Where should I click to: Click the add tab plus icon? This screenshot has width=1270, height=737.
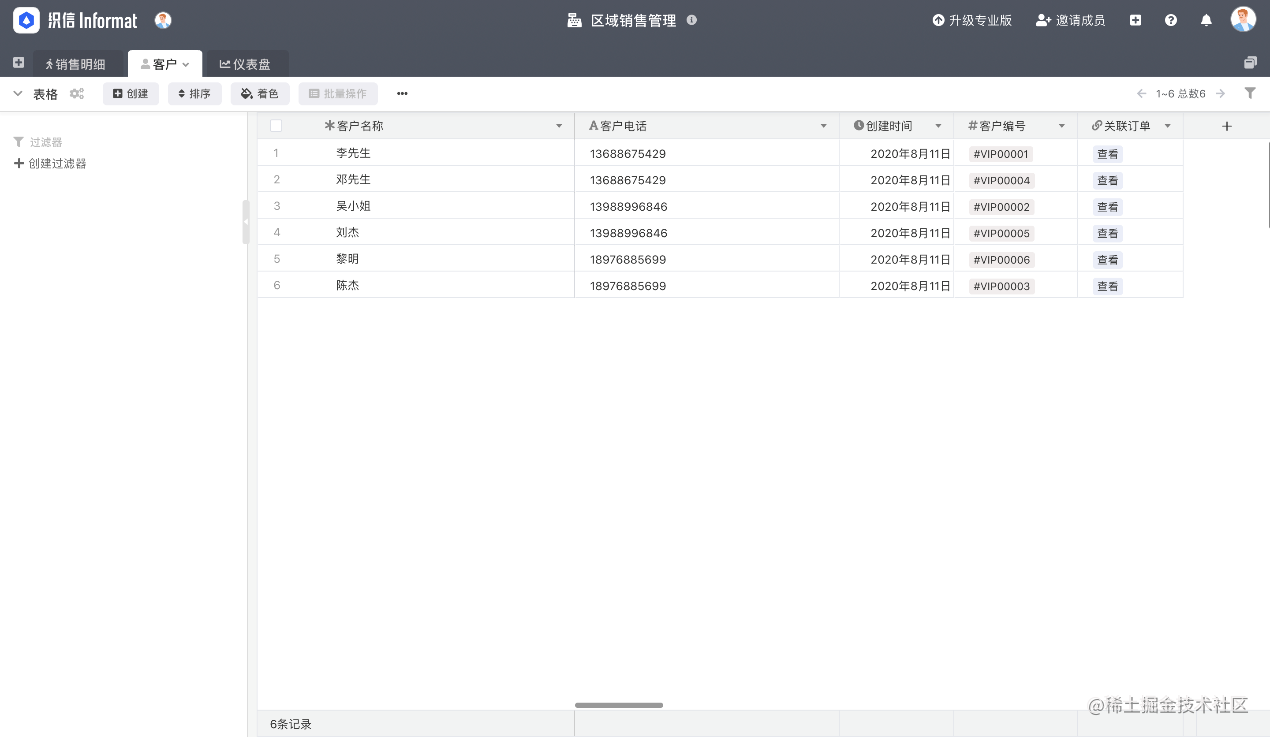coord(18,63)
